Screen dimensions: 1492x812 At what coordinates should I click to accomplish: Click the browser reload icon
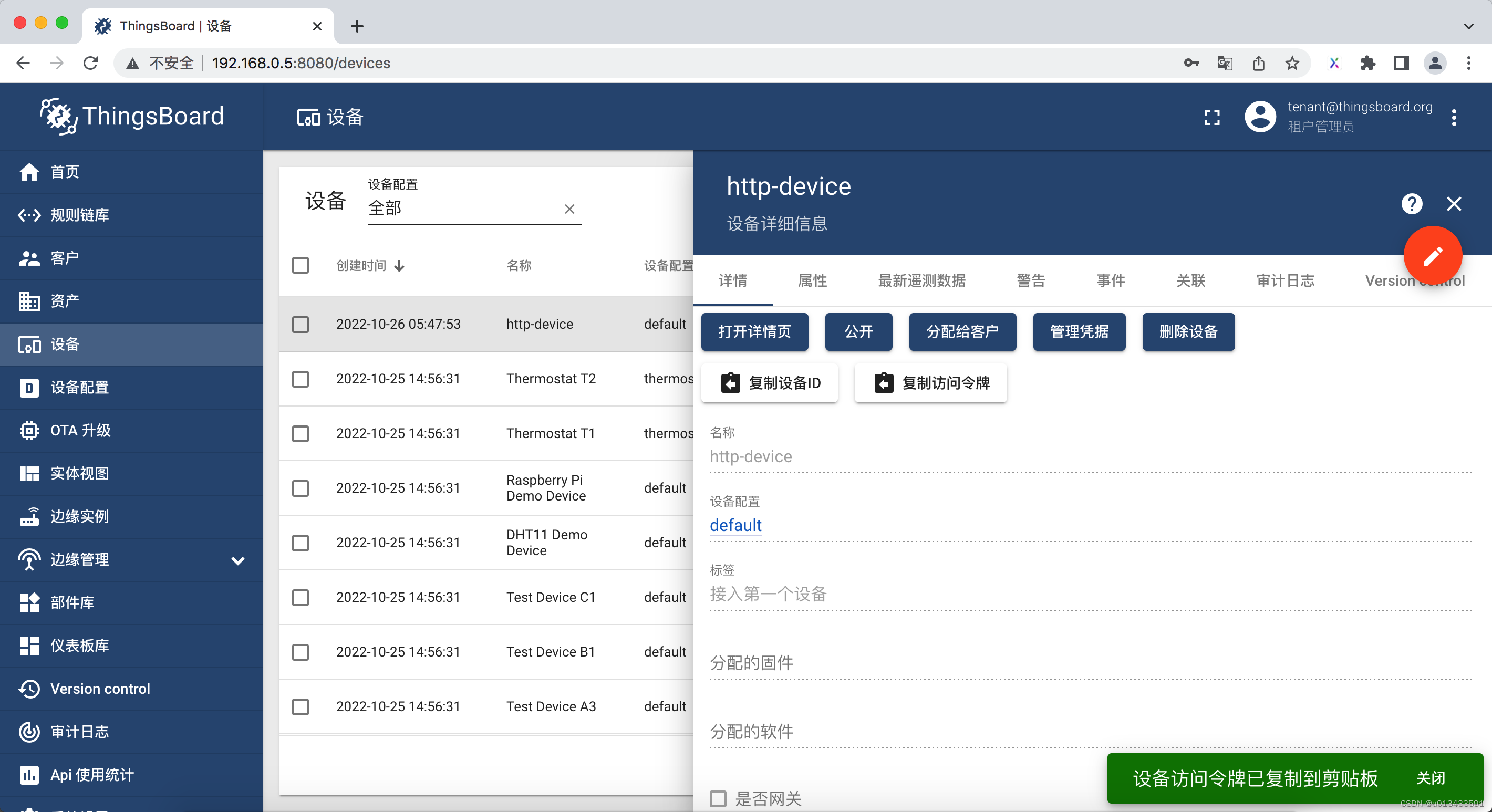[90, 63]
